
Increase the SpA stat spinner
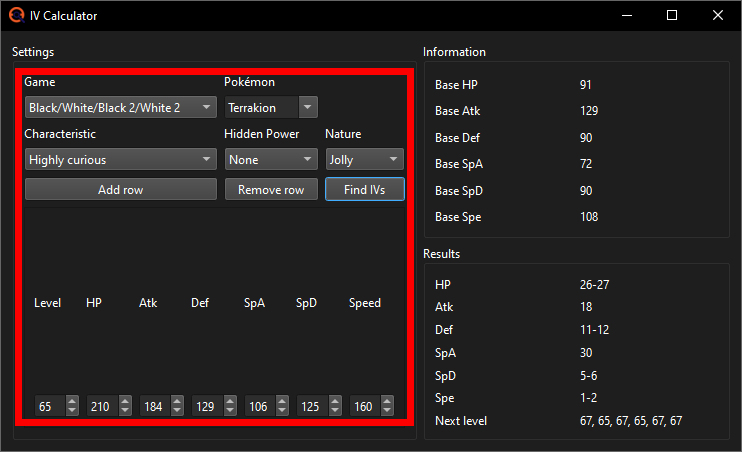(281, 402)
